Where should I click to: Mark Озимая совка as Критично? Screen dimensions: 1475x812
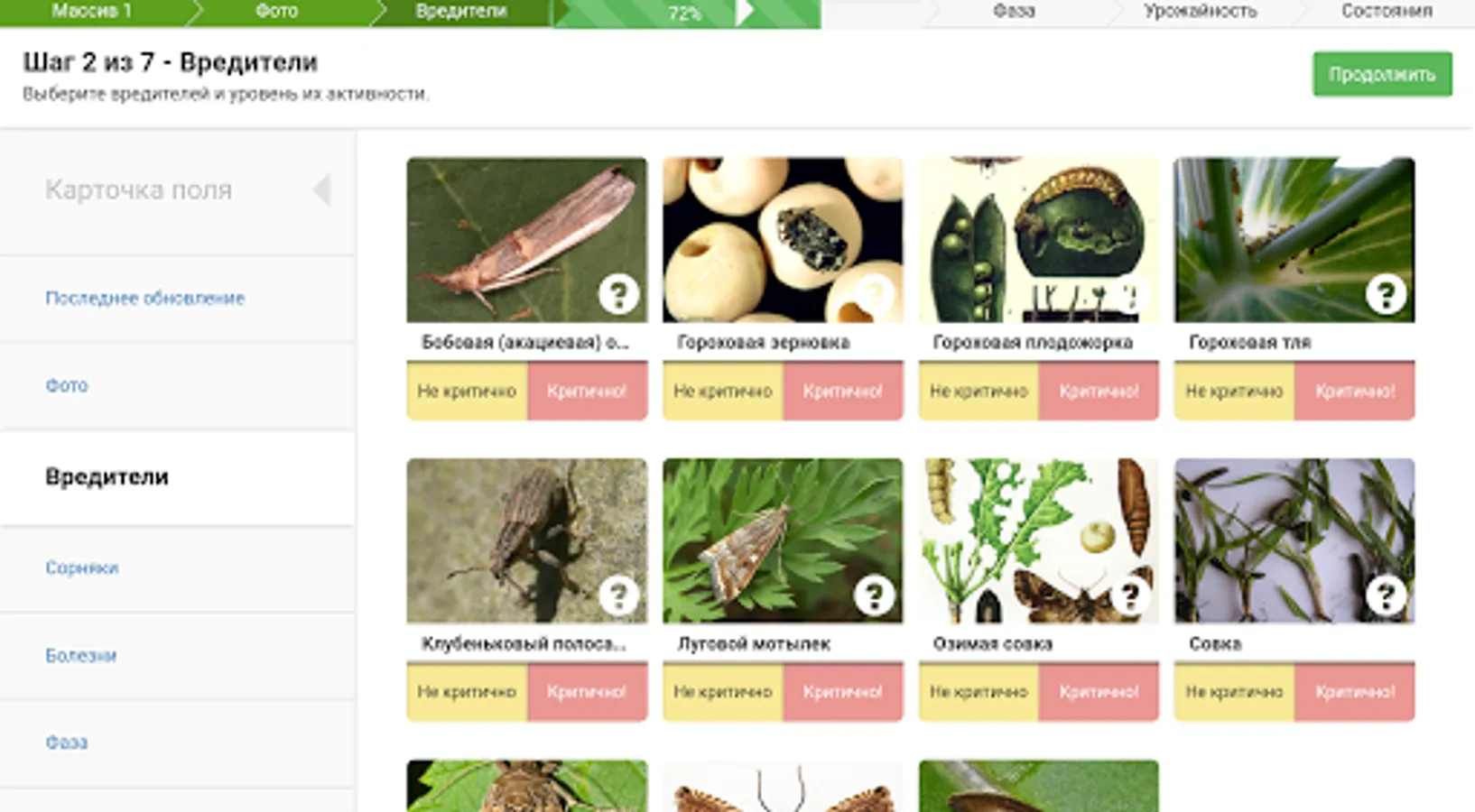pyautogui.click(x=1099, y=692)
